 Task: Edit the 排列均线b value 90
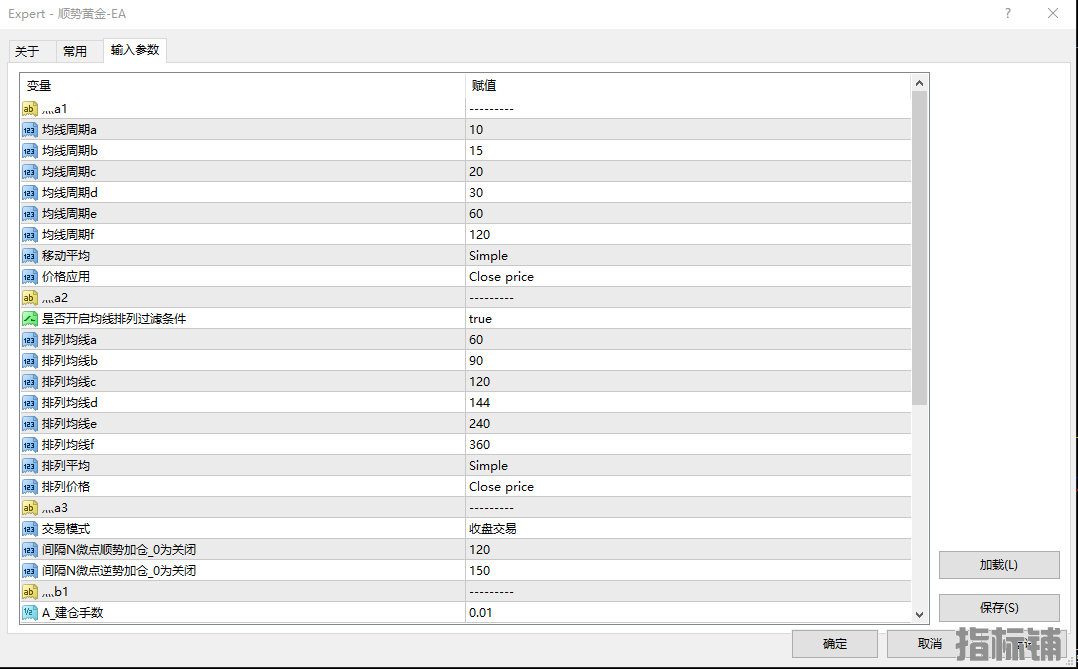tap(688, 360)
